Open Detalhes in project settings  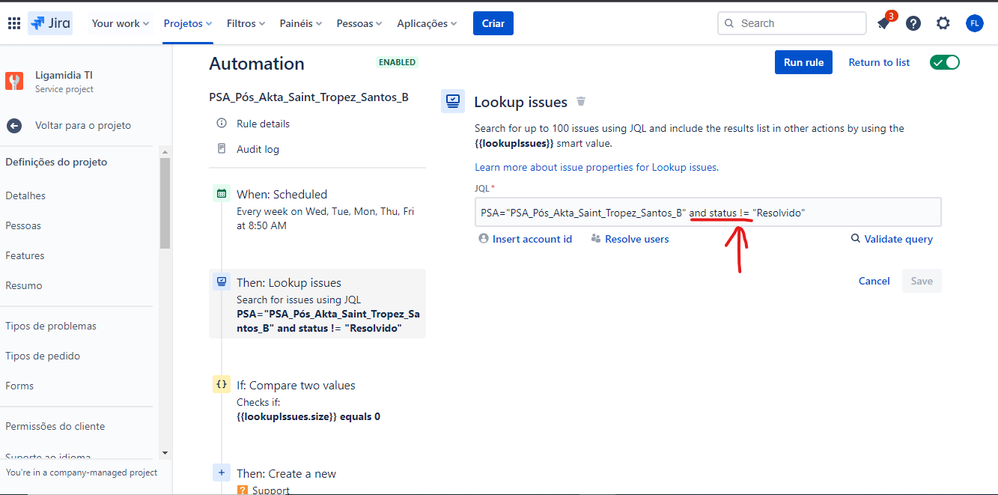(x=25, y=196)
